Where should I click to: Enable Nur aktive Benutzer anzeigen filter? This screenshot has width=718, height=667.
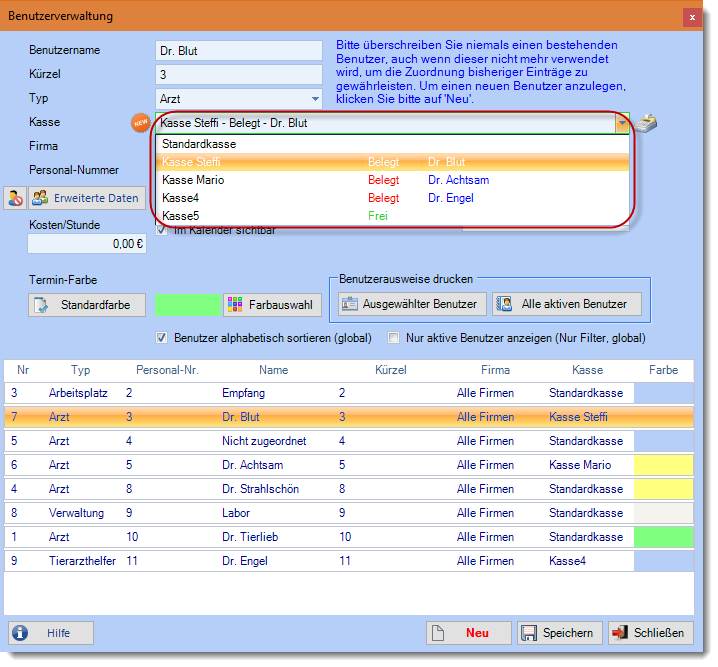394,338
